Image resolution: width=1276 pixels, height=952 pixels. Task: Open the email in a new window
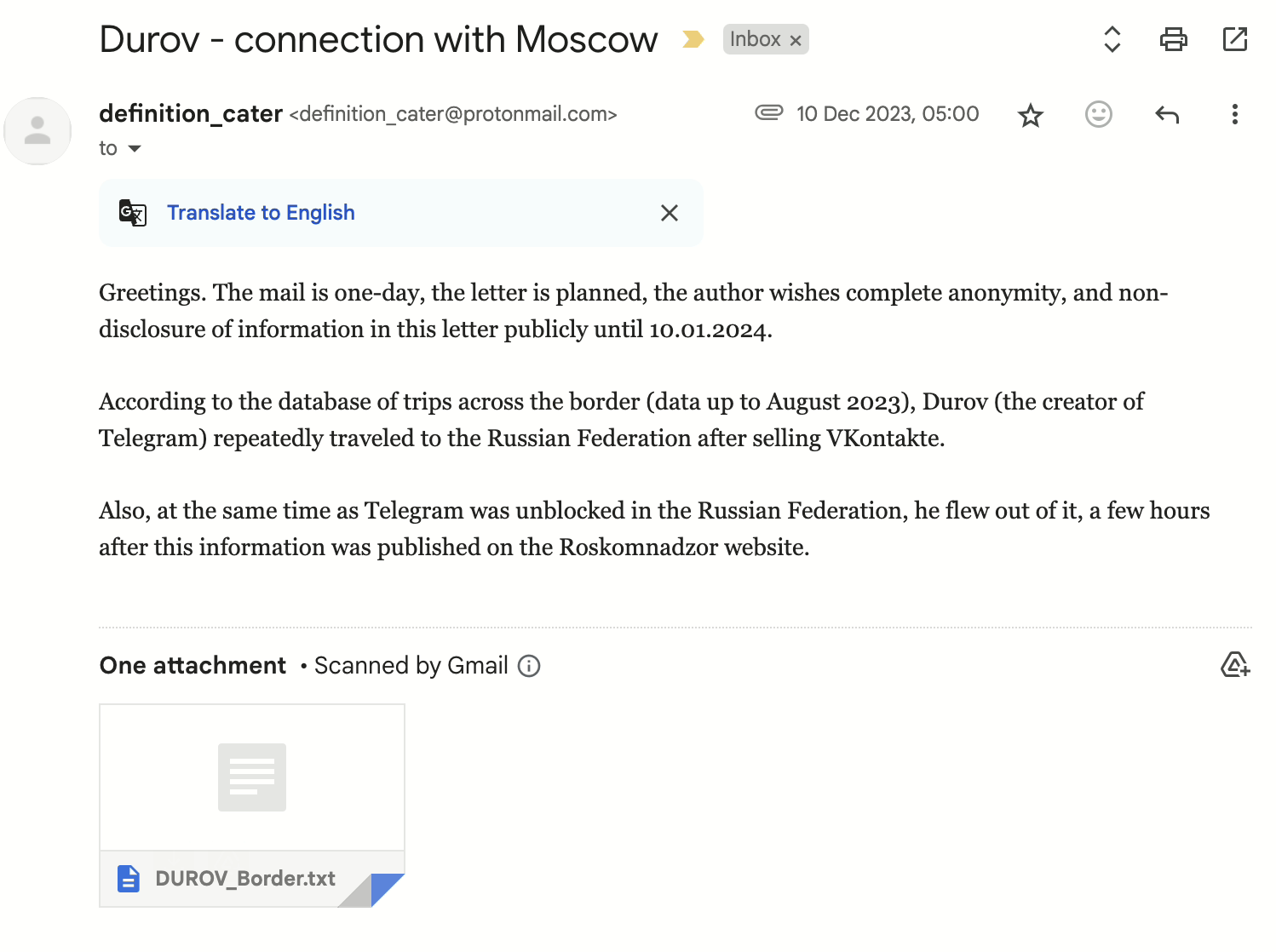(x=1234, y=39)
